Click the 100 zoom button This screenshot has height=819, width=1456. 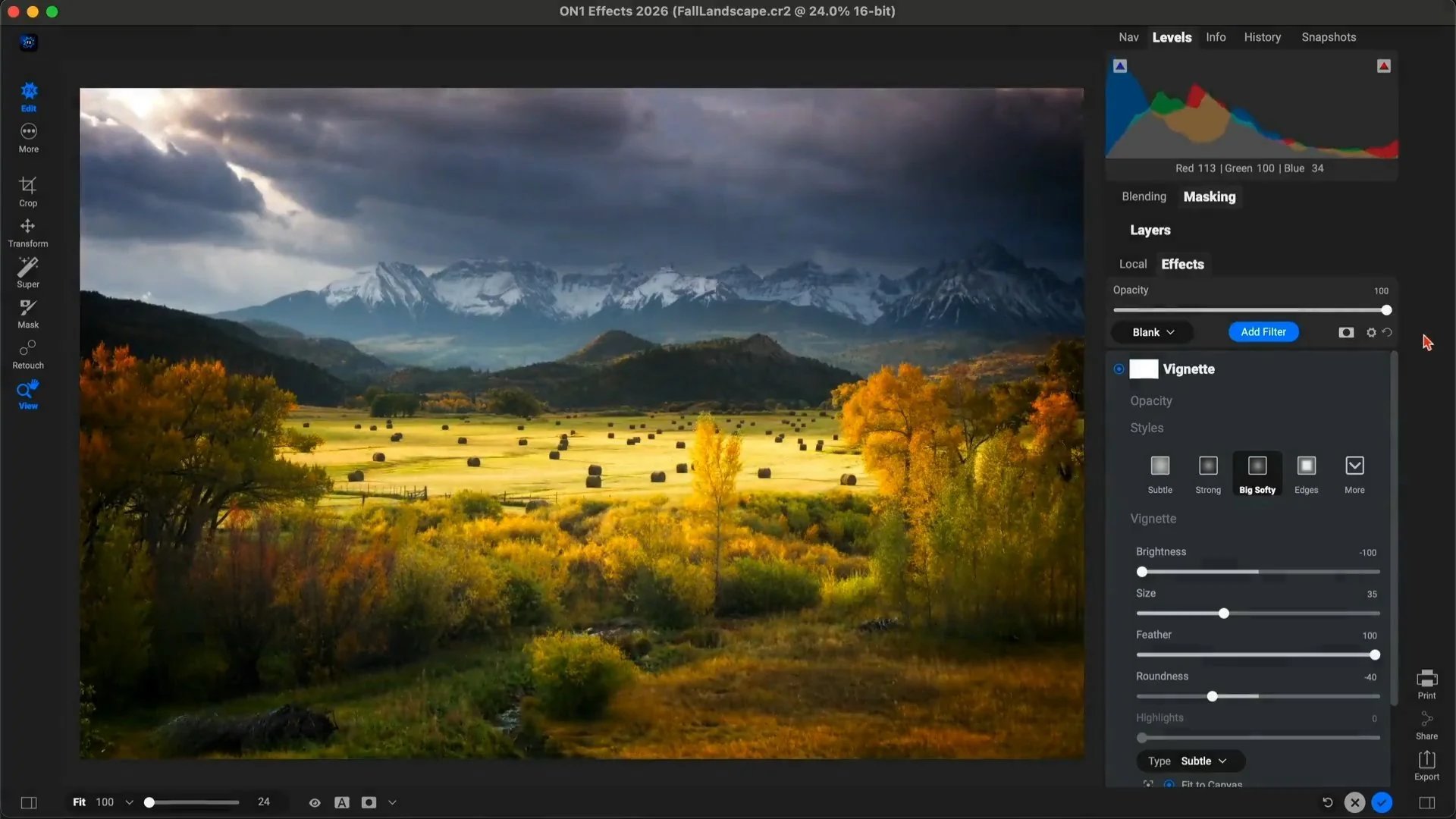pos(105,802)
